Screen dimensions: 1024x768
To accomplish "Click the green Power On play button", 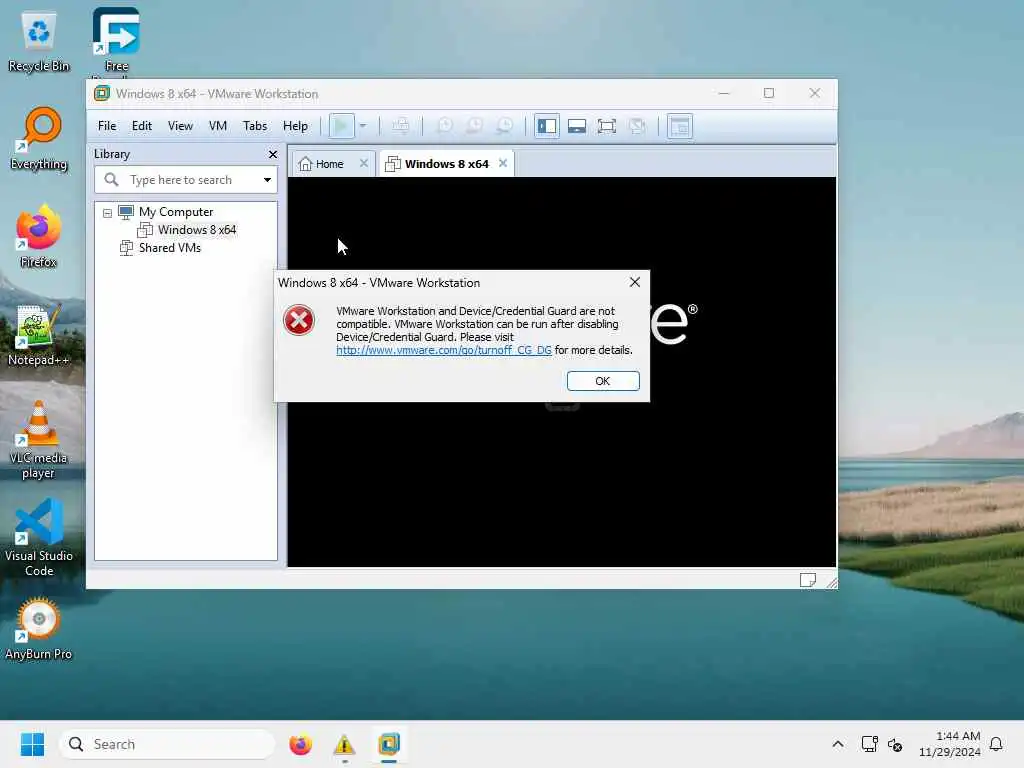I will point(341,126).
